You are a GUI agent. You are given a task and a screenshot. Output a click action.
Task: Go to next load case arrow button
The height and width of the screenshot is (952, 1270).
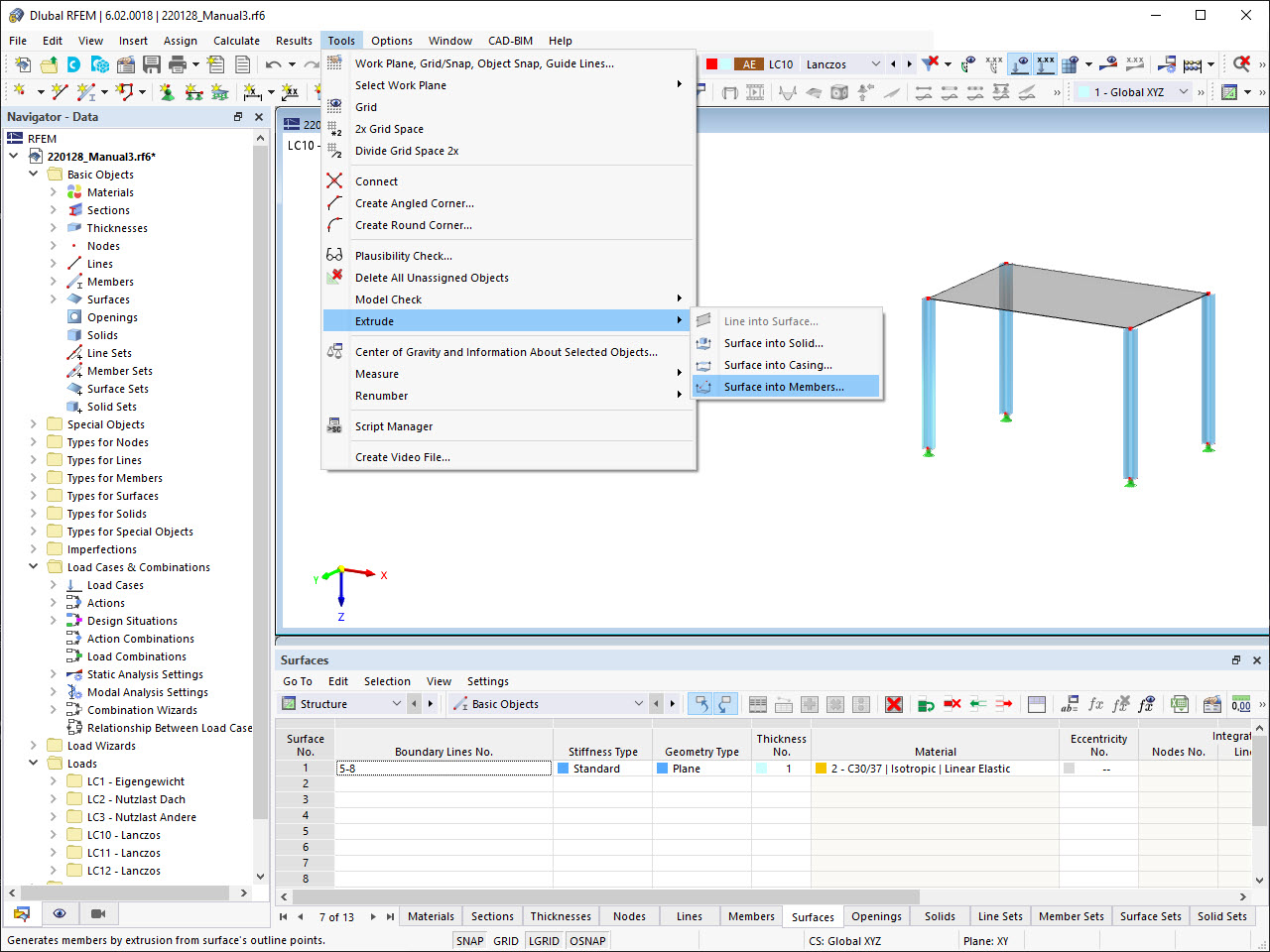[x=909, y=64]
